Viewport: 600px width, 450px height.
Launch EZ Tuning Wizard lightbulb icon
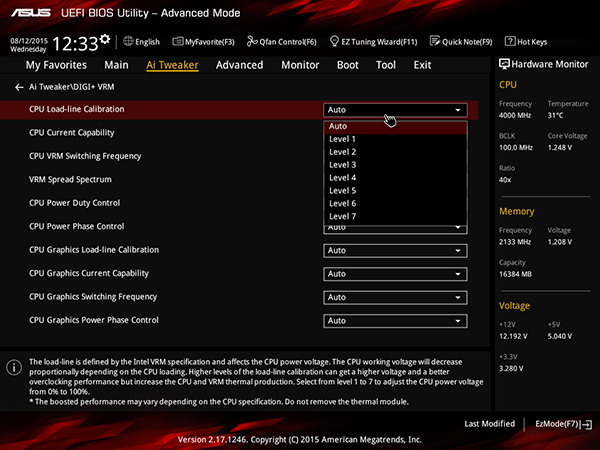click(x=334, y=41)
